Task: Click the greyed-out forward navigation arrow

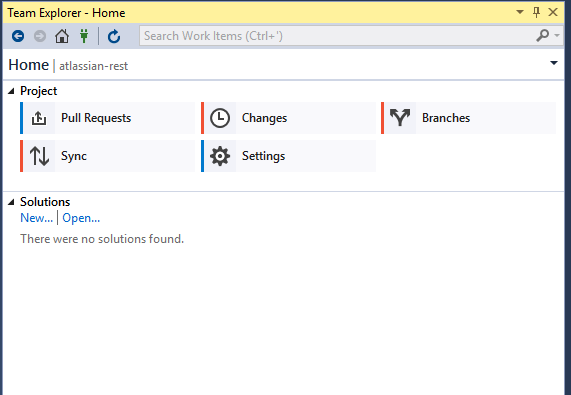Action: 40,36
